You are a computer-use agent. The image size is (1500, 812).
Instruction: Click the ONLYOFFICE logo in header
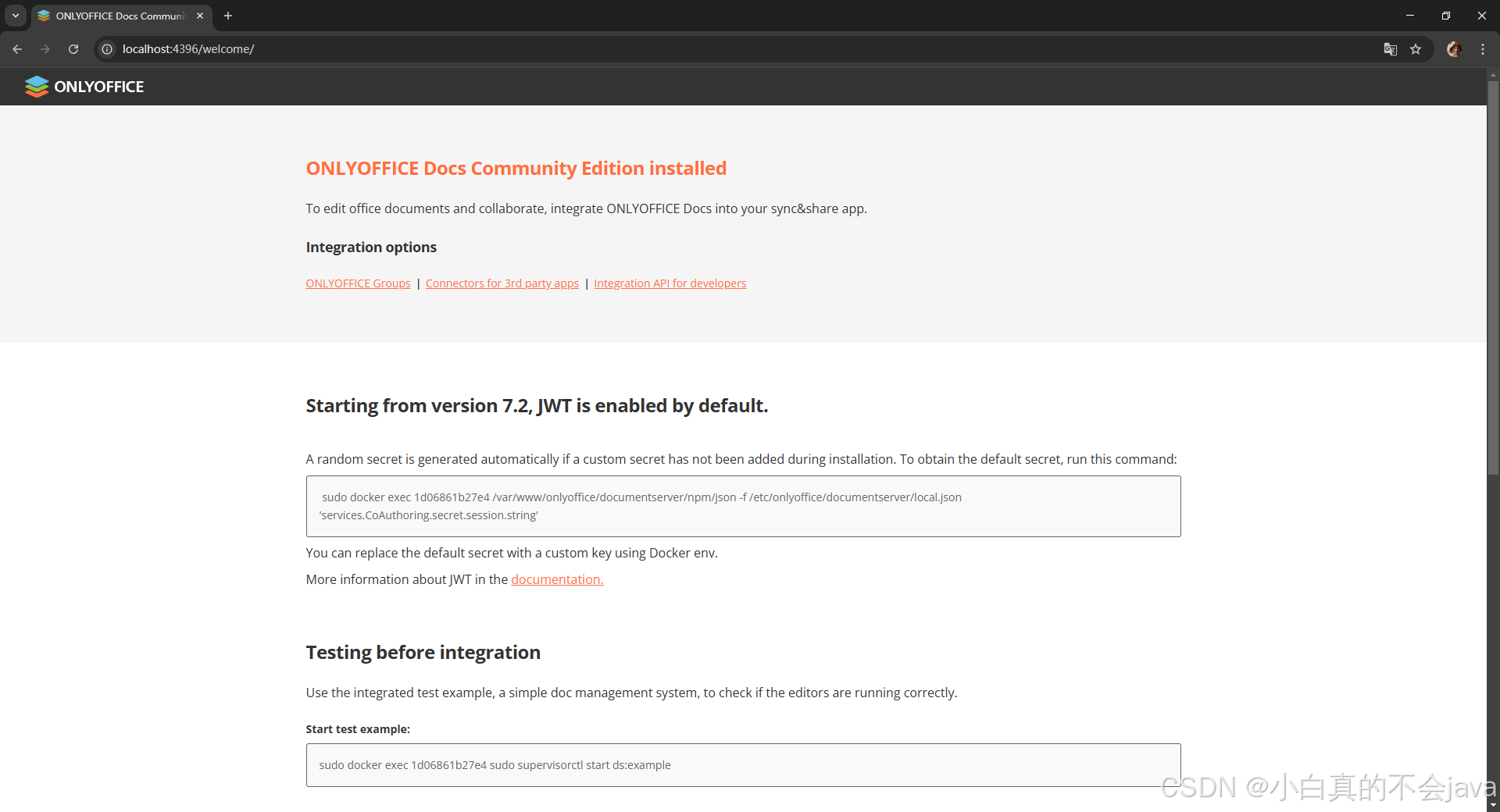[84, 87]
